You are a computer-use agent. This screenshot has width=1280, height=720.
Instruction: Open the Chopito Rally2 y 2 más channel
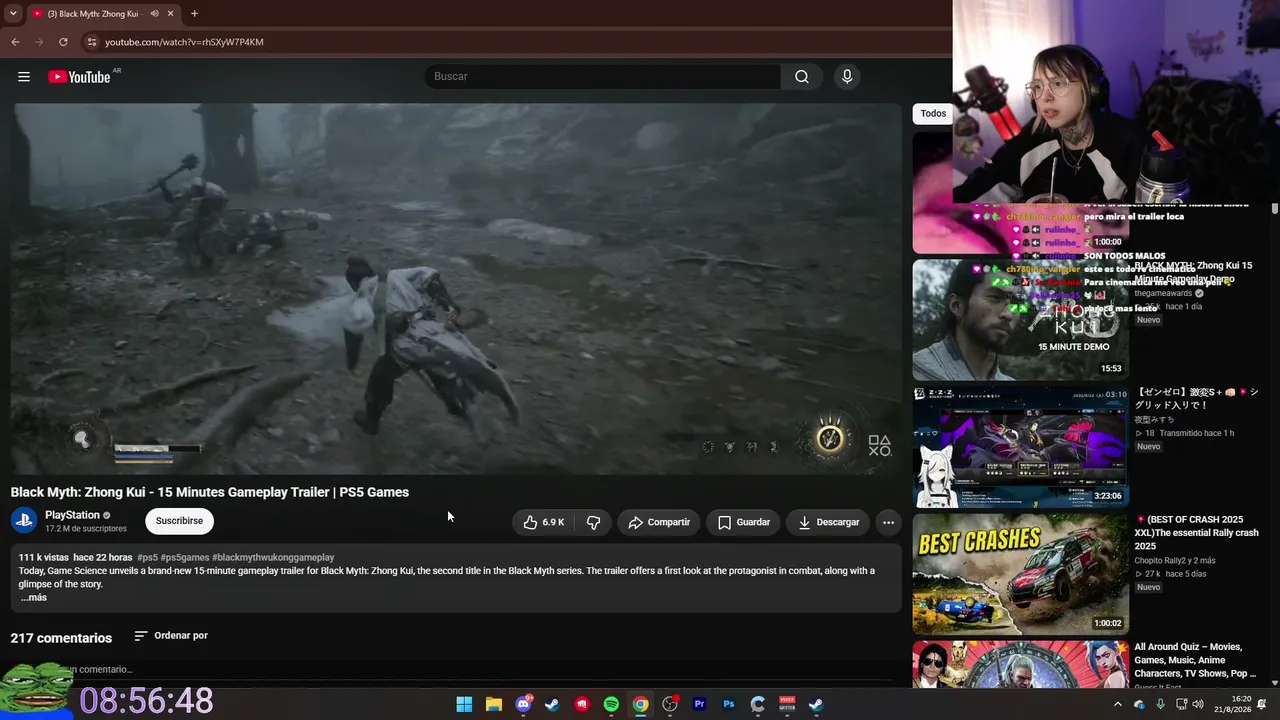pyautogui.click(x=1175, y=561)
